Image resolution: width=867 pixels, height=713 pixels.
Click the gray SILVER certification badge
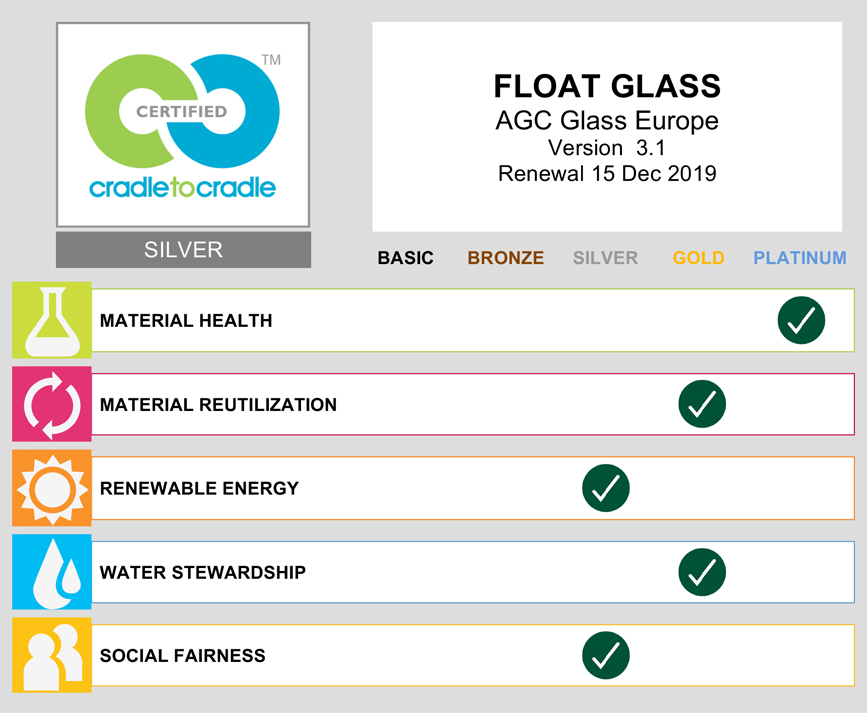coord(183,250)
